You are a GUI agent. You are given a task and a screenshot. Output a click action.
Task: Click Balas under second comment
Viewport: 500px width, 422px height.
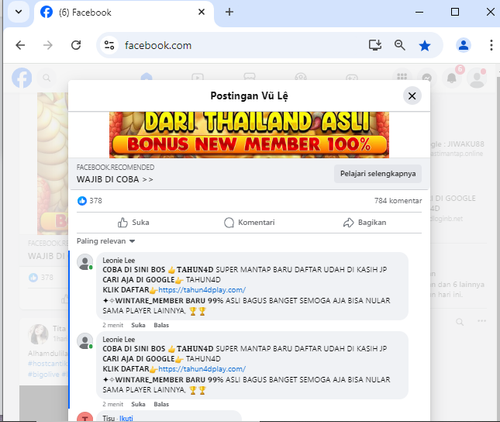pos(161,404)
